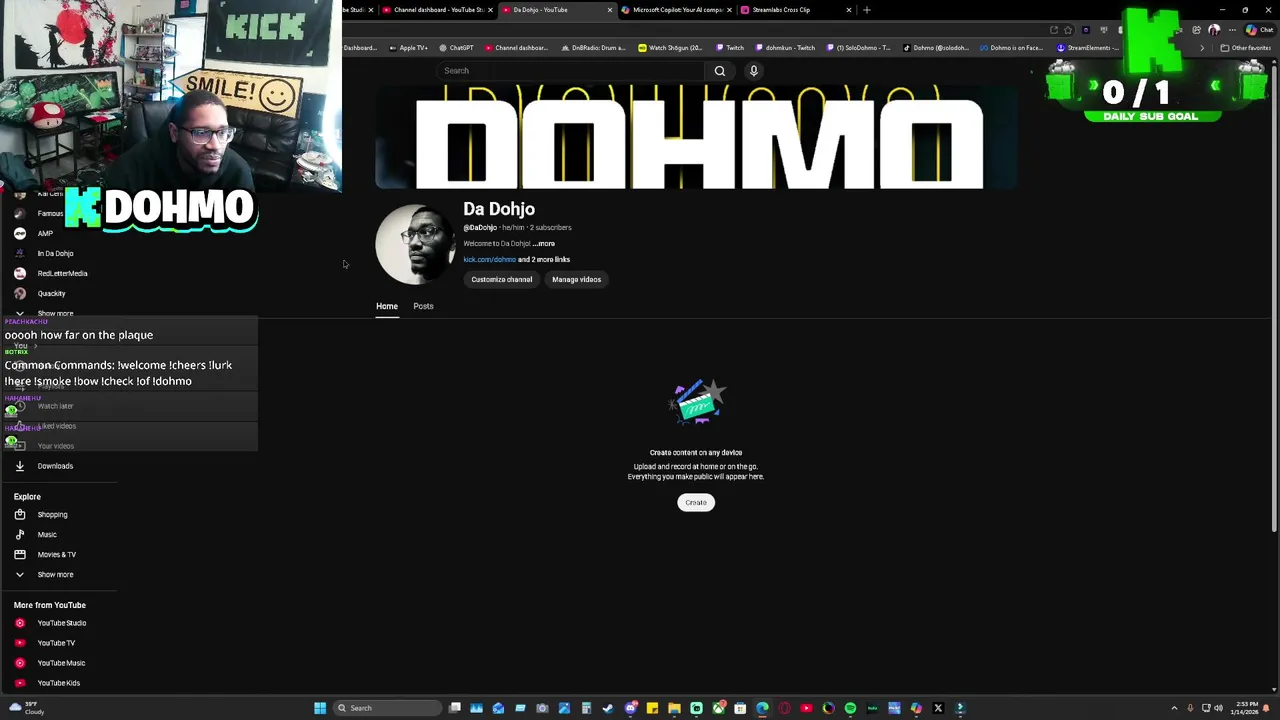Viewport: 1280px width, 720px height.
Task: Open Microsoft Edge from the taskbar
Action: coord(762,708)
